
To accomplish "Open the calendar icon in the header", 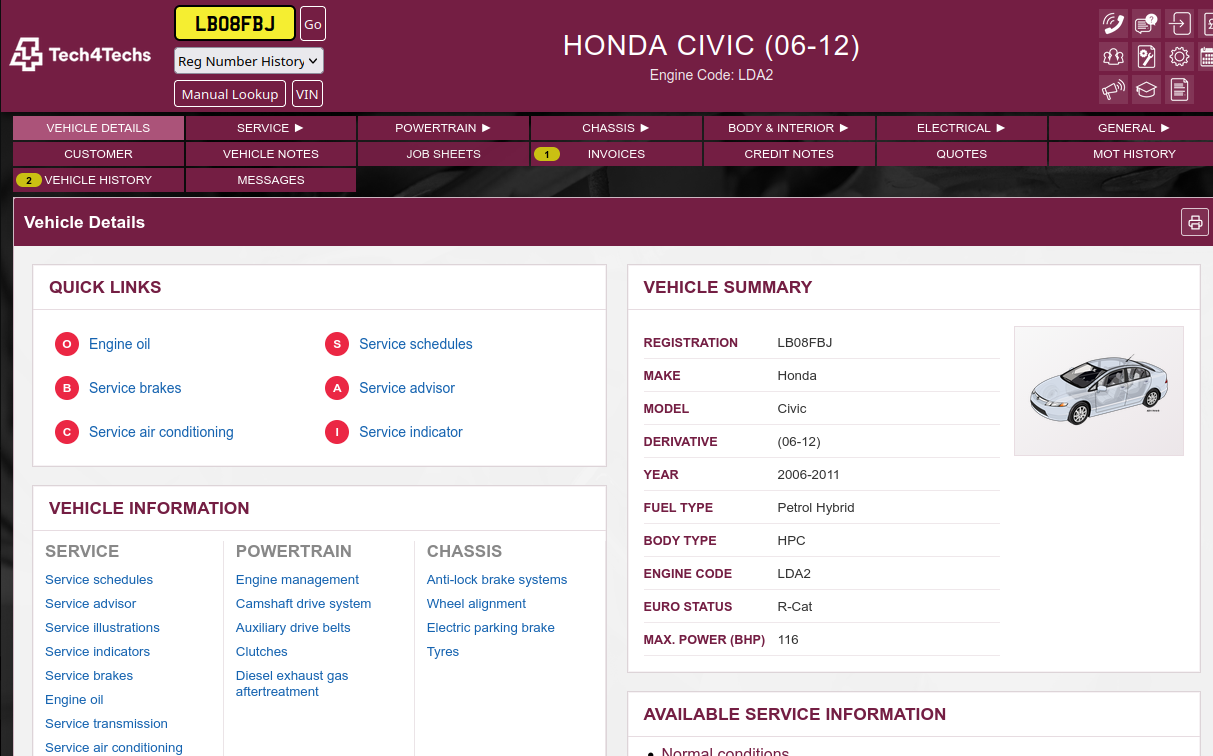I will tap(1207, 56).
